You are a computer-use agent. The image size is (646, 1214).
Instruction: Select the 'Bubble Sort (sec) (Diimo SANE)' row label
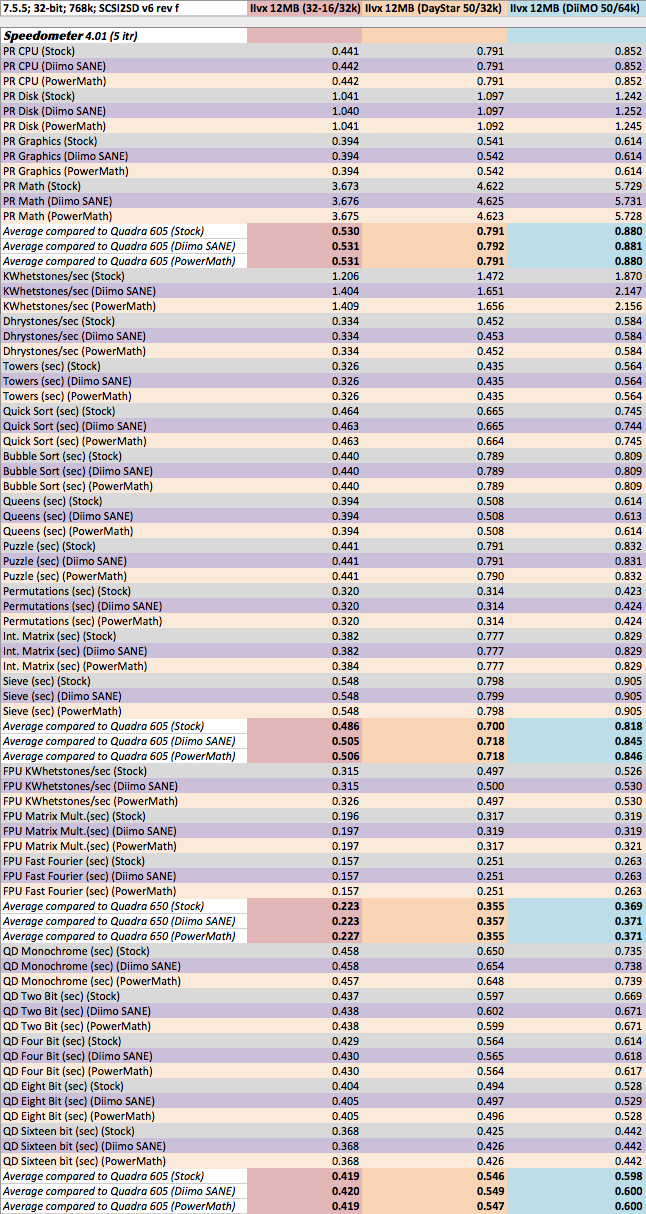[78, 471]
